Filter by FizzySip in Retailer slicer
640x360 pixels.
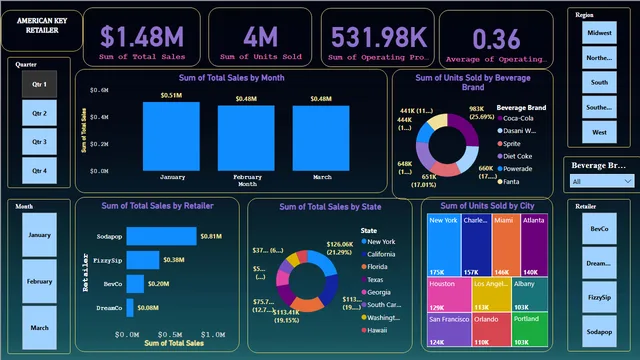[599, 298]
